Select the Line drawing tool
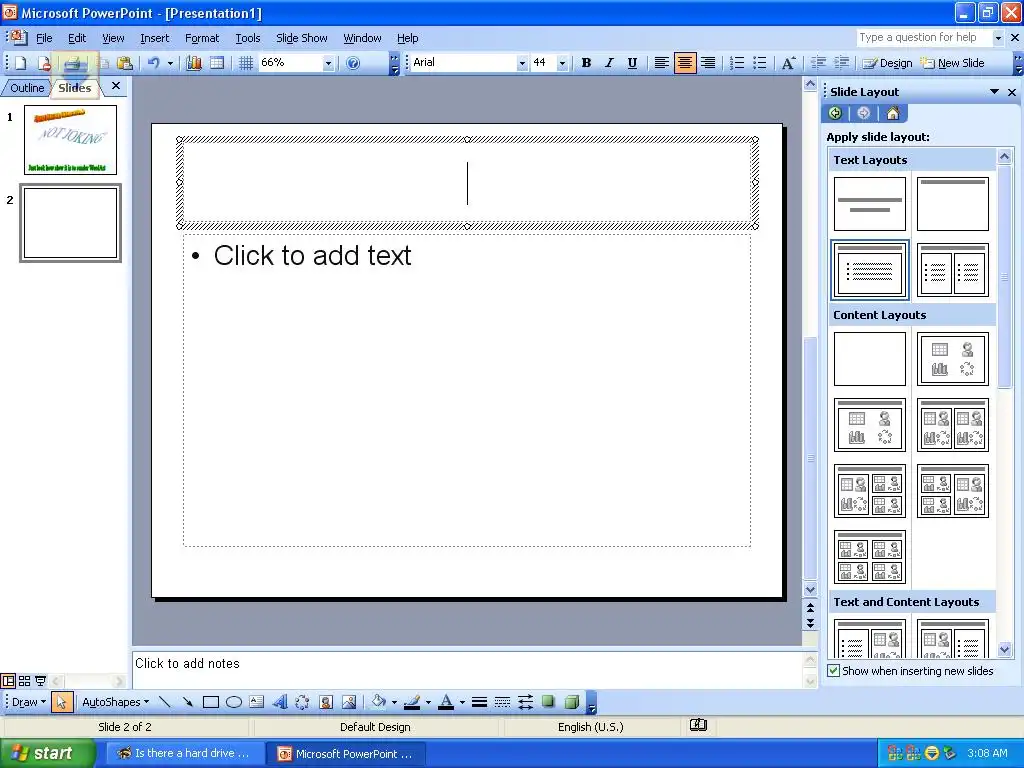The image size is (1024, 768). click(x=165, y=702)
